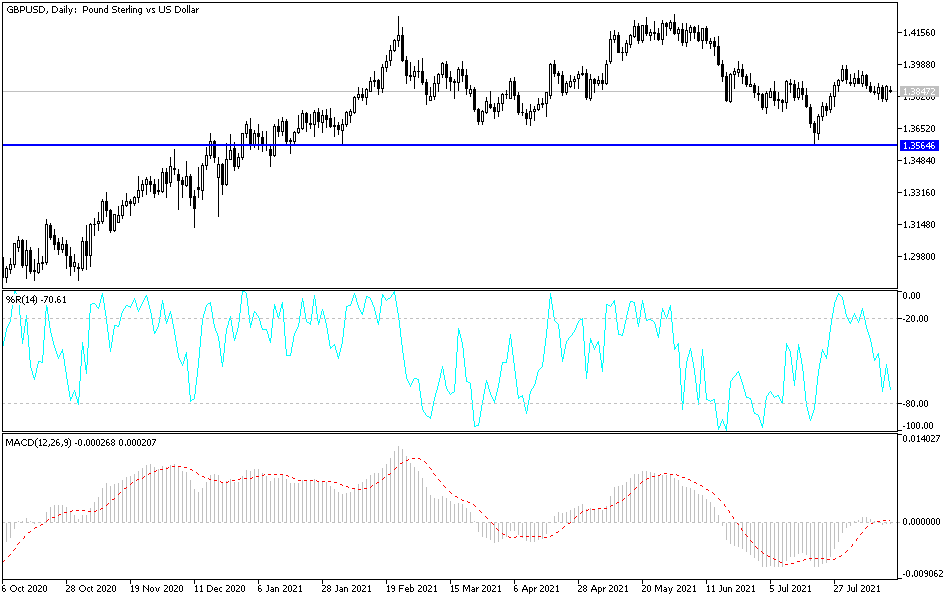
Task: Click the 1.29800 price scale label
Action: 919,257
